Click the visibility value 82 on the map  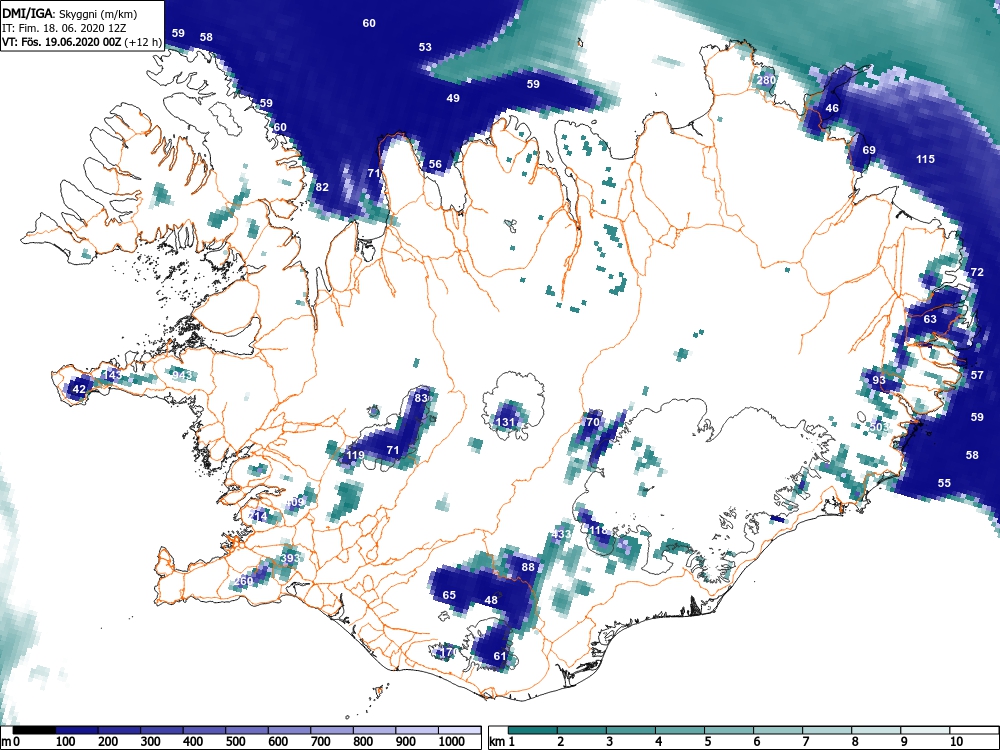[x=322, y=187]
